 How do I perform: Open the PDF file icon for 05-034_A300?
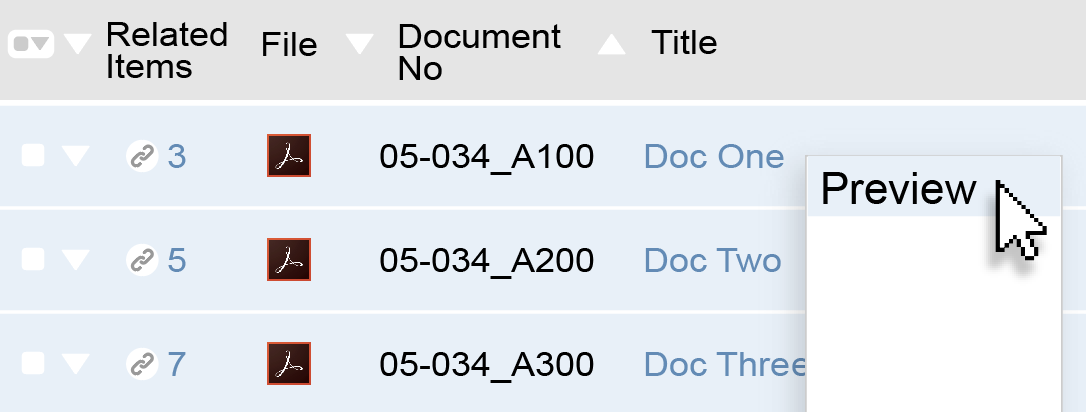(x=289, y=364)
